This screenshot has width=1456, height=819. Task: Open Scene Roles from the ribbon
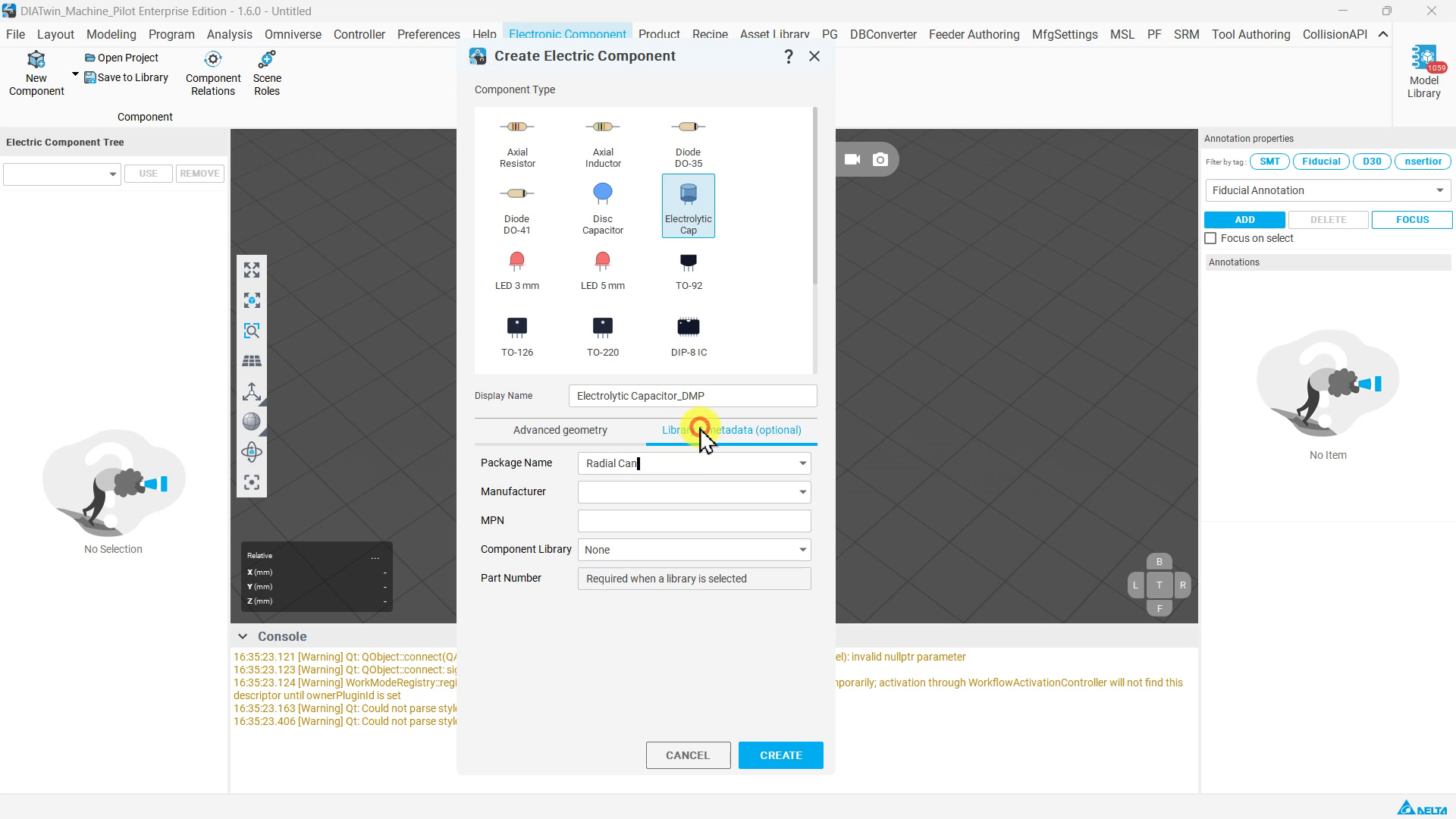point(267,74)
